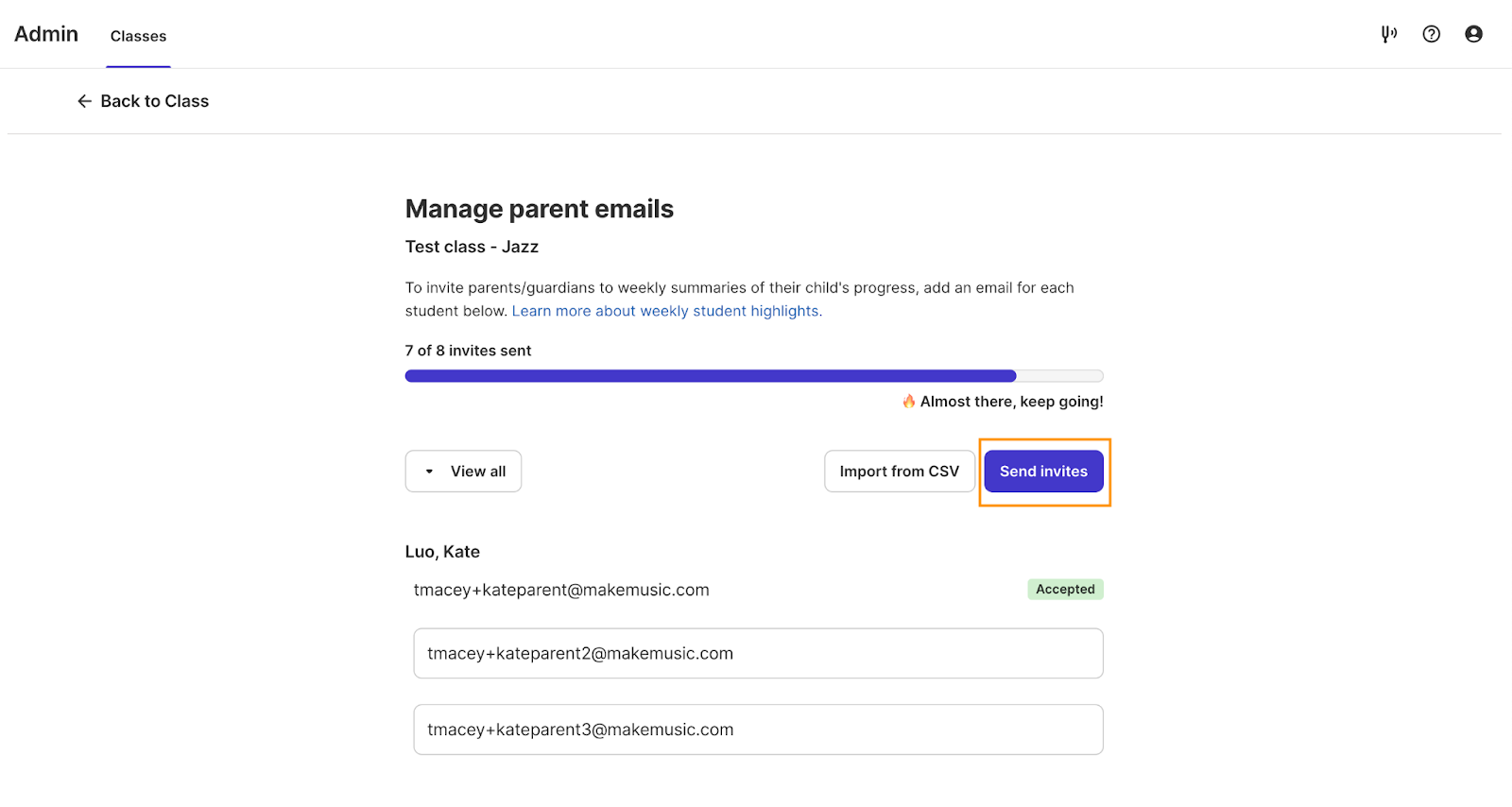1512x807 pixels.
Task: Select the tmacey+kateparent accepted email text
Action: pos(561,591)
